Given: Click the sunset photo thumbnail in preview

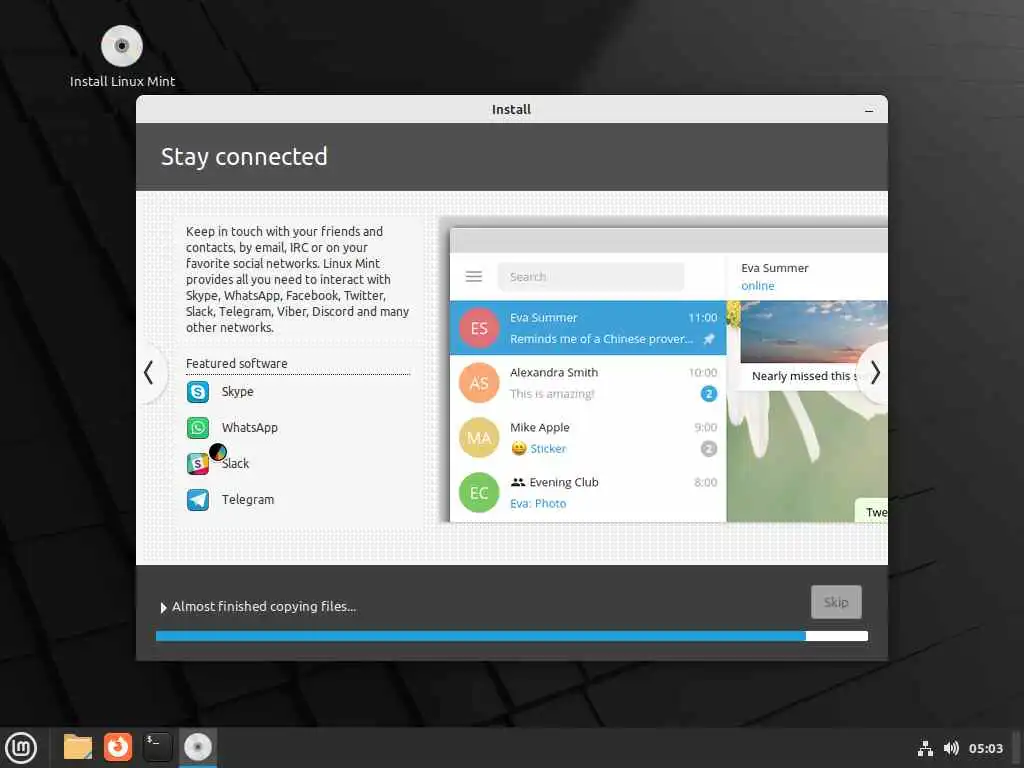Looking at the screenshot, I should click(x=814, y=332).
